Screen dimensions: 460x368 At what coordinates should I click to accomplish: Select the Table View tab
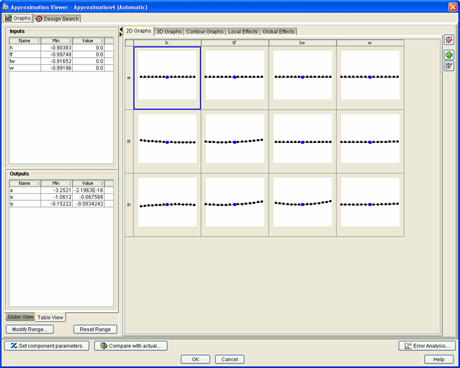pos(50,317)
